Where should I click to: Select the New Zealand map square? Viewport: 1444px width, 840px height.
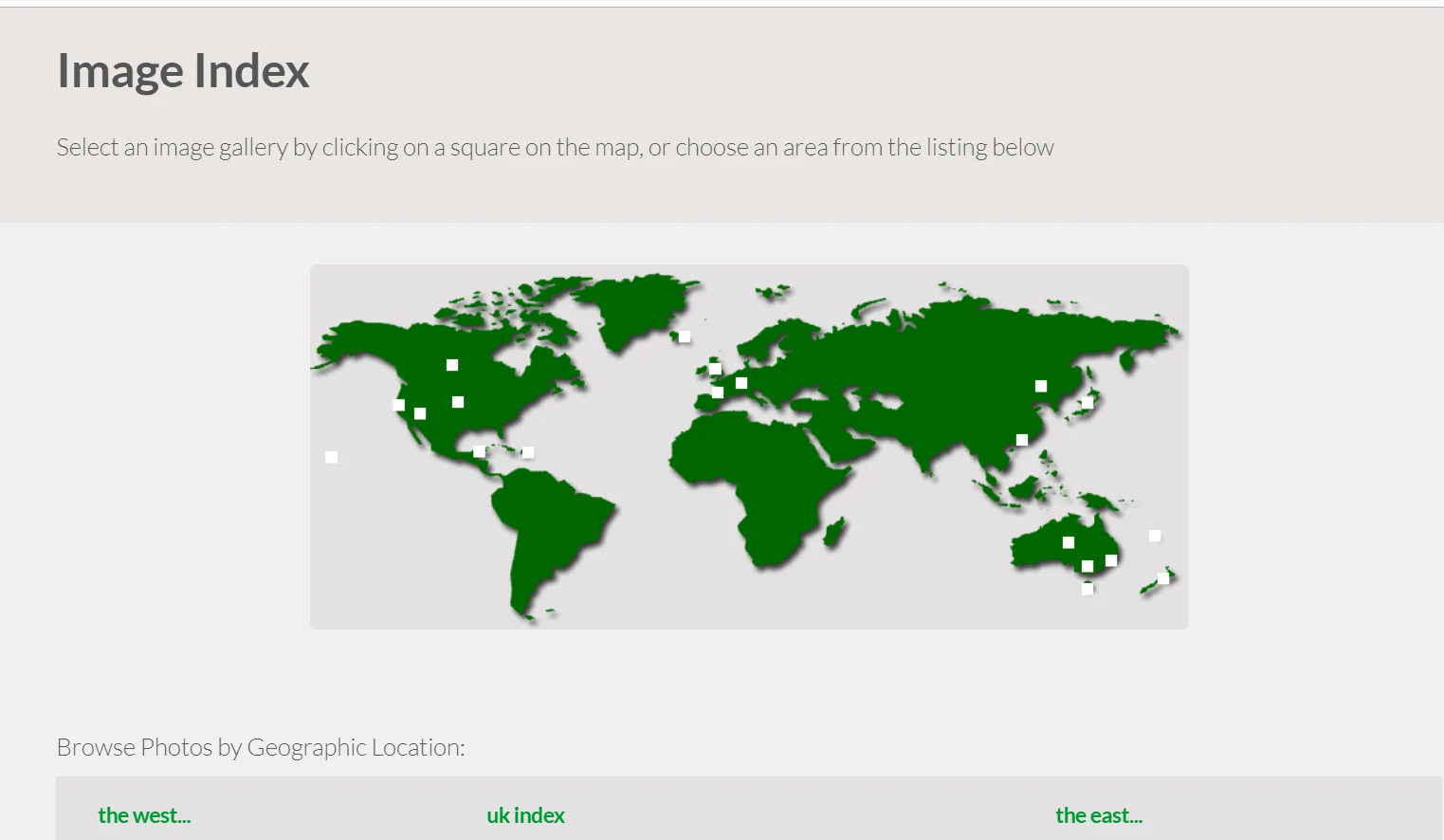[x=1163, y=578]
